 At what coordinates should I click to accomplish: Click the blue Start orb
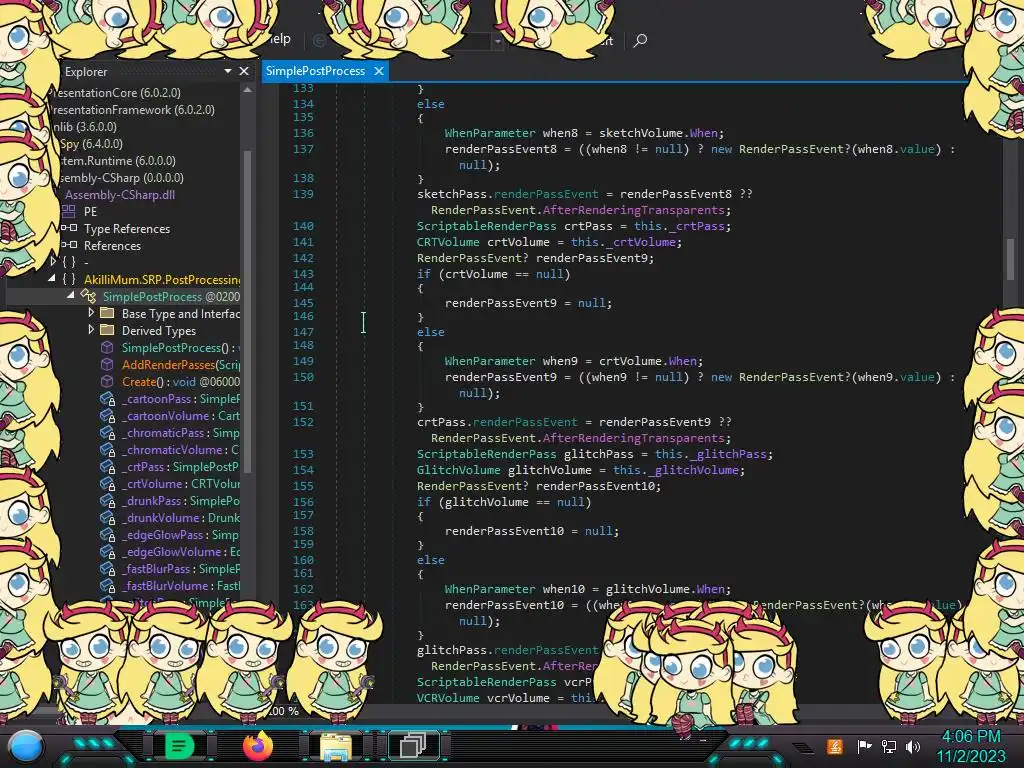[27, 747]
